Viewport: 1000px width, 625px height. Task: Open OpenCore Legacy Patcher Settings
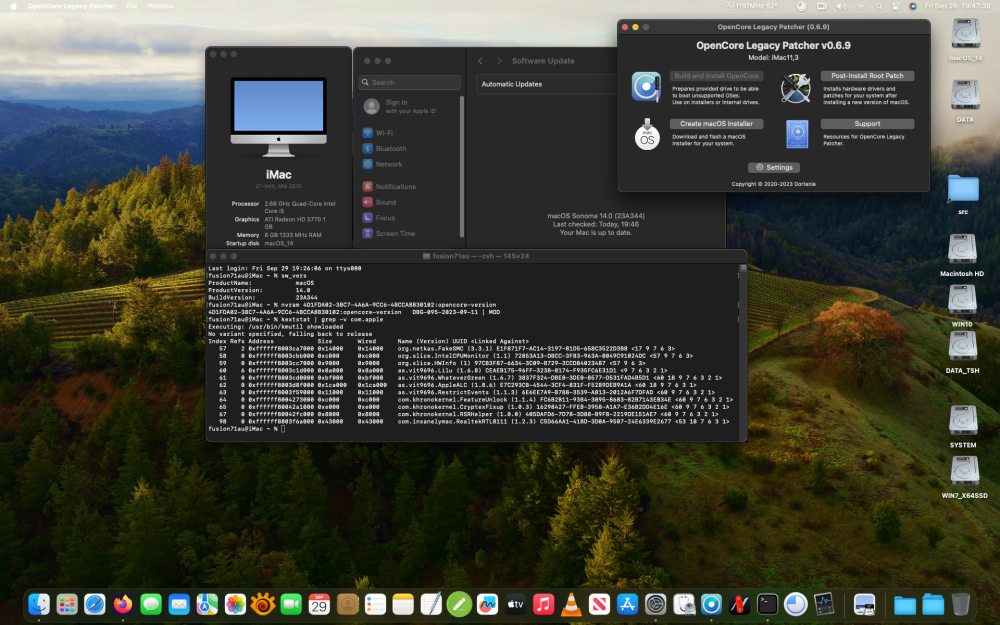coord(774,167)
